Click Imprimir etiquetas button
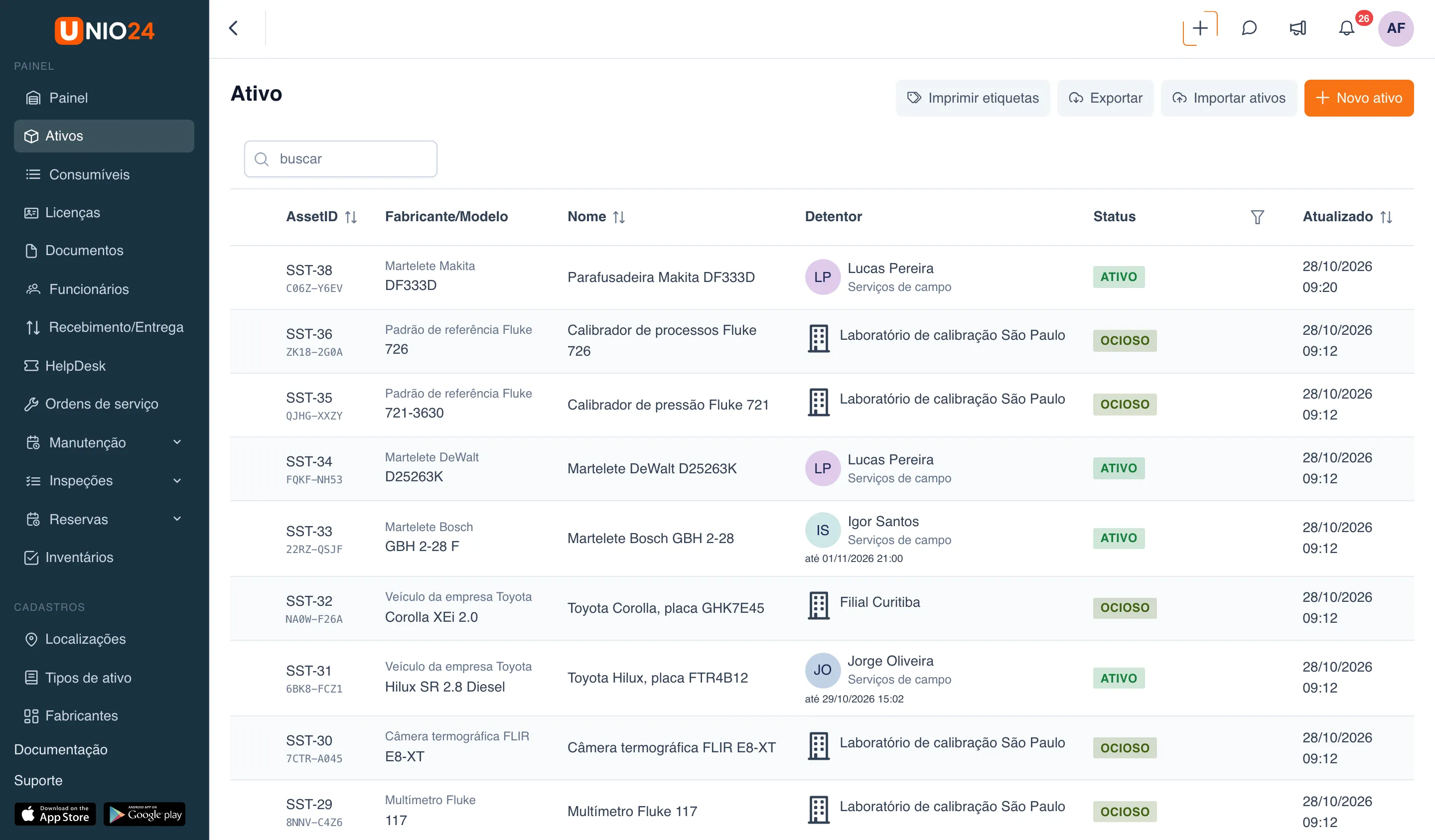Image resolution: width=1435 pixels, height=840 pixels. tap(973, 98)
